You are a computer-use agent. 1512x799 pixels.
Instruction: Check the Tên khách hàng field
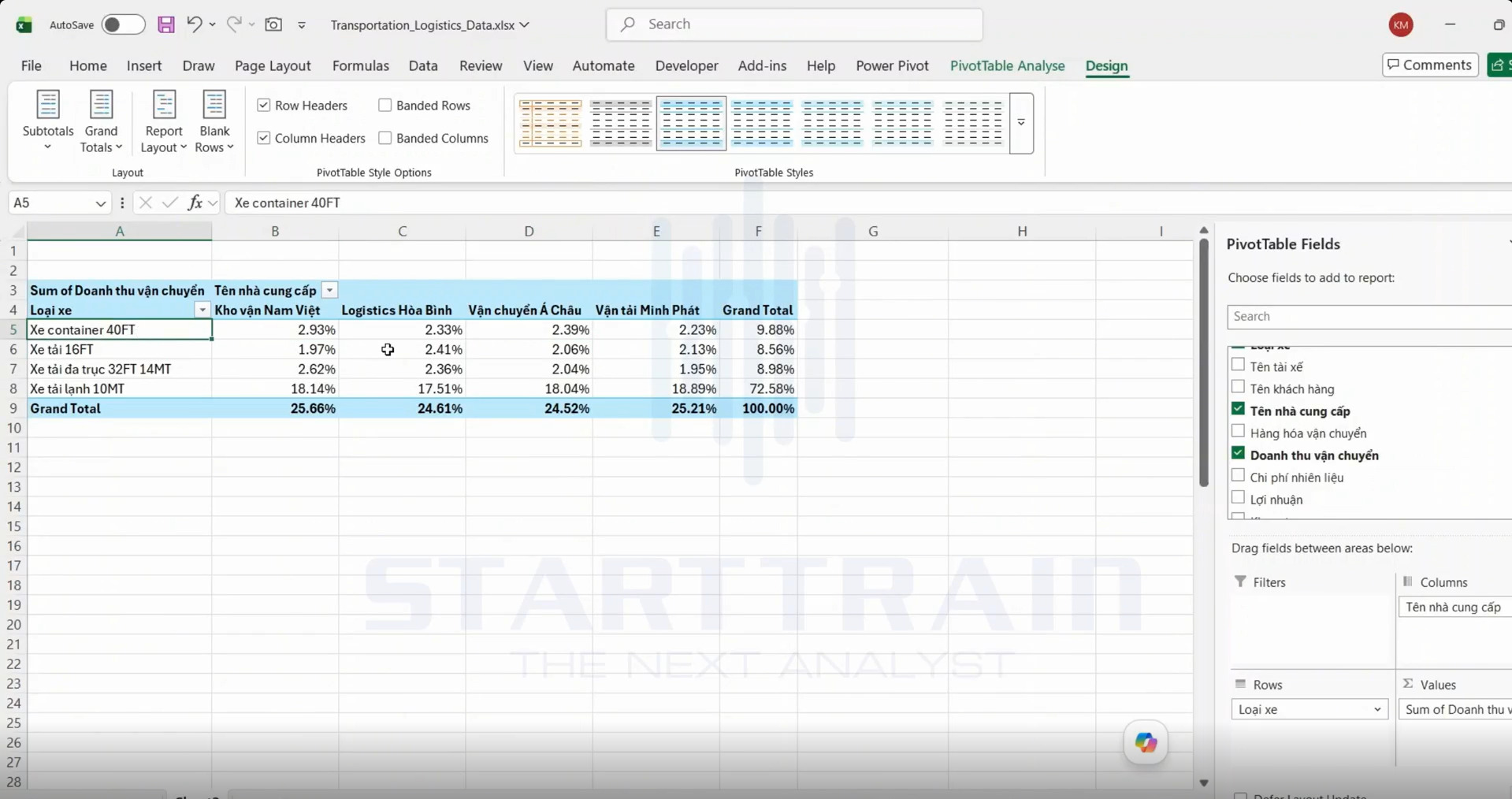pyautogui.click(x=1238, y=387)
